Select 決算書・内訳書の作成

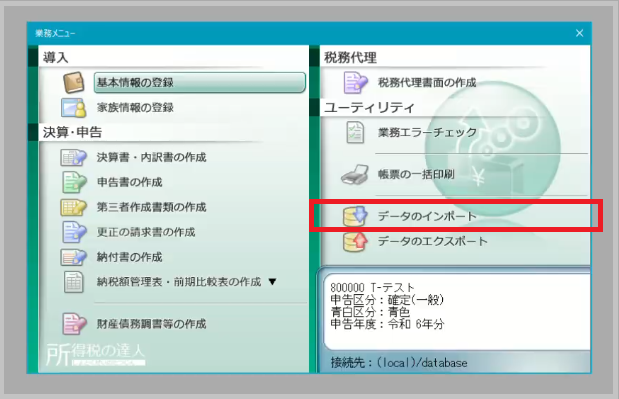pyautogui.click(x=151, y=157)
